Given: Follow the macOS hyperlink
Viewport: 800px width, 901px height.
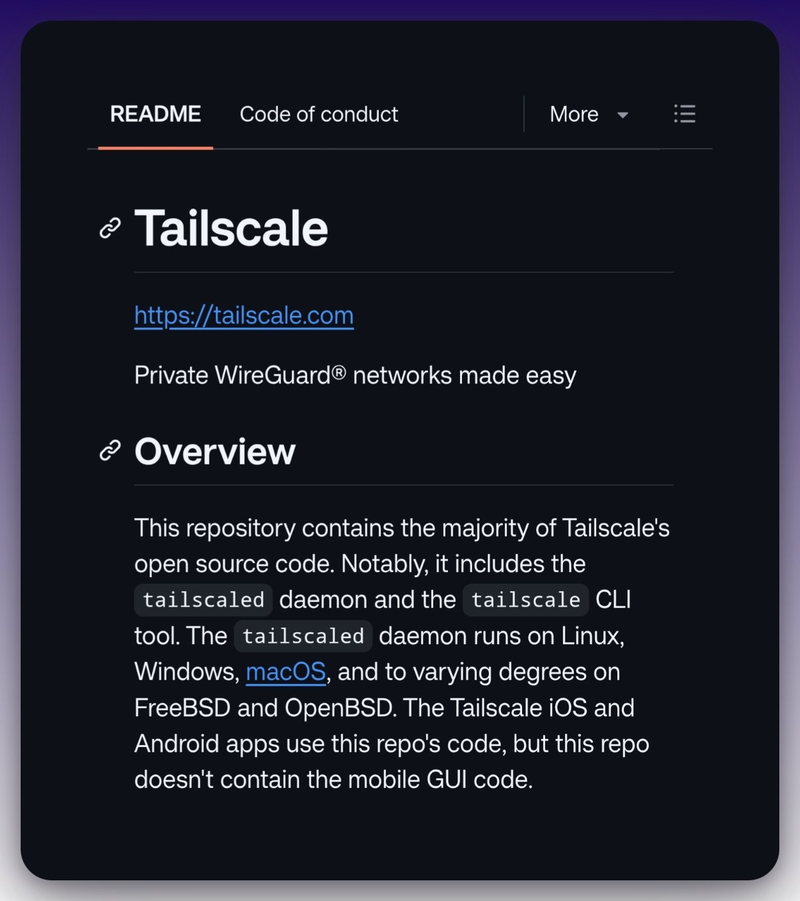Looking at the screenshot, I should pos(286,672).
